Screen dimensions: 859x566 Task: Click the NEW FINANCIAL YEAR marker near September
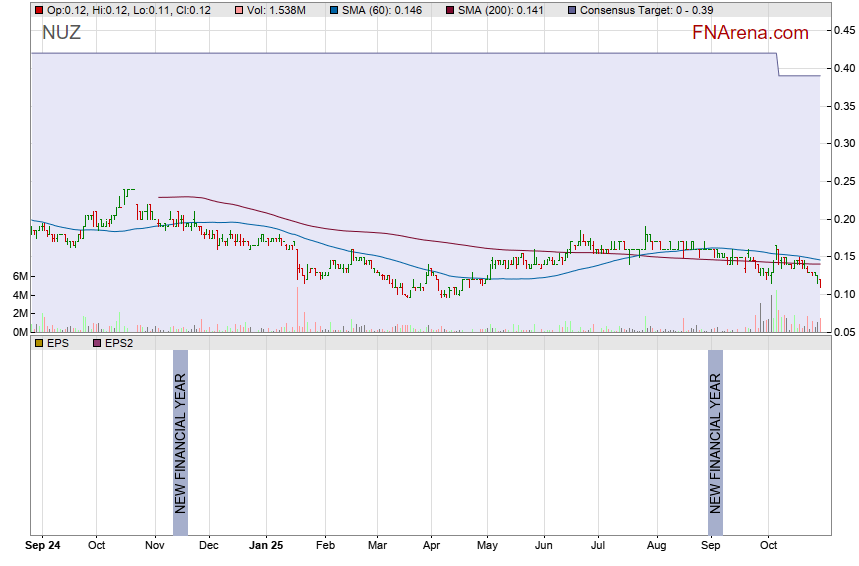click(715, 432)
